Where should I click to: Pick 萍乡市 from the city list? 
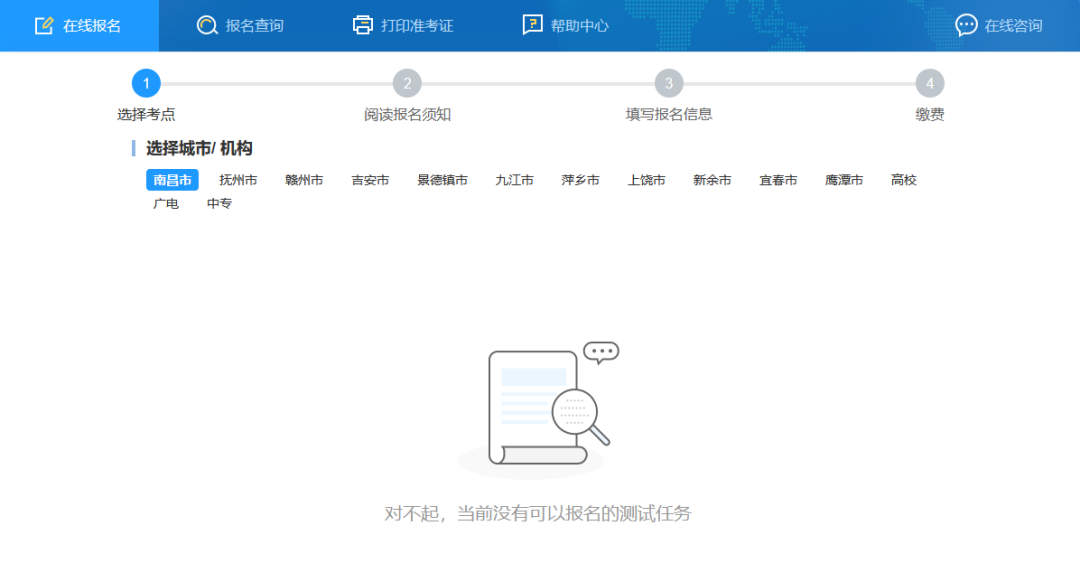click(580, 180)
